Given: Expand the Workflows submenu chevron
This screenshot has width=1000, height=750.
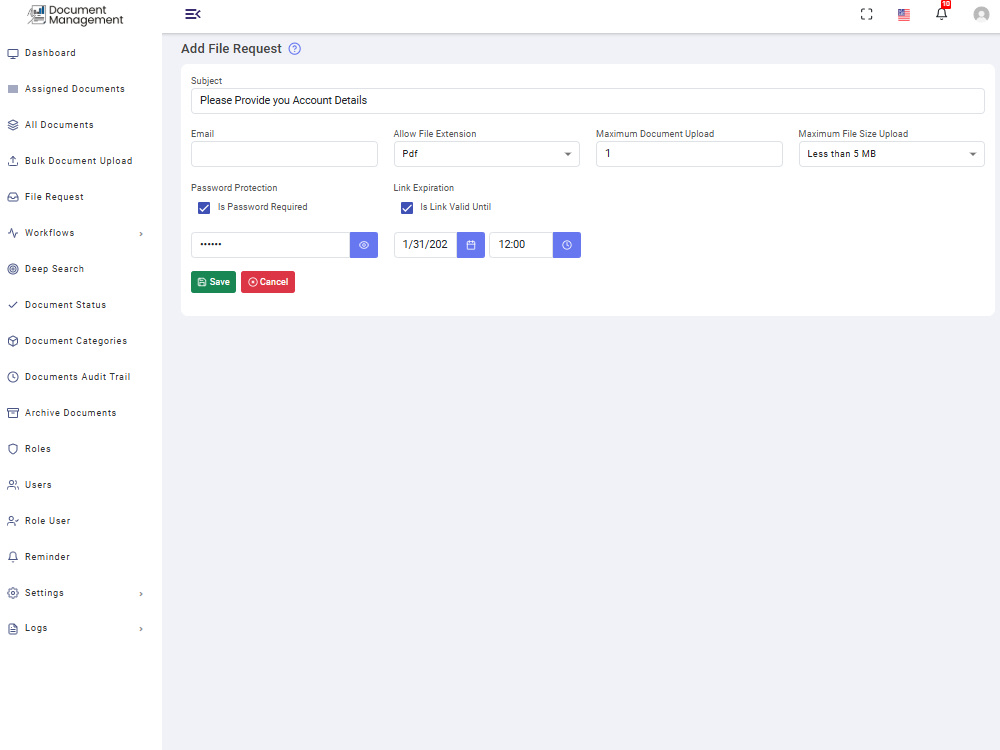Looking at the screenshot, I should (x=141, y=234).
